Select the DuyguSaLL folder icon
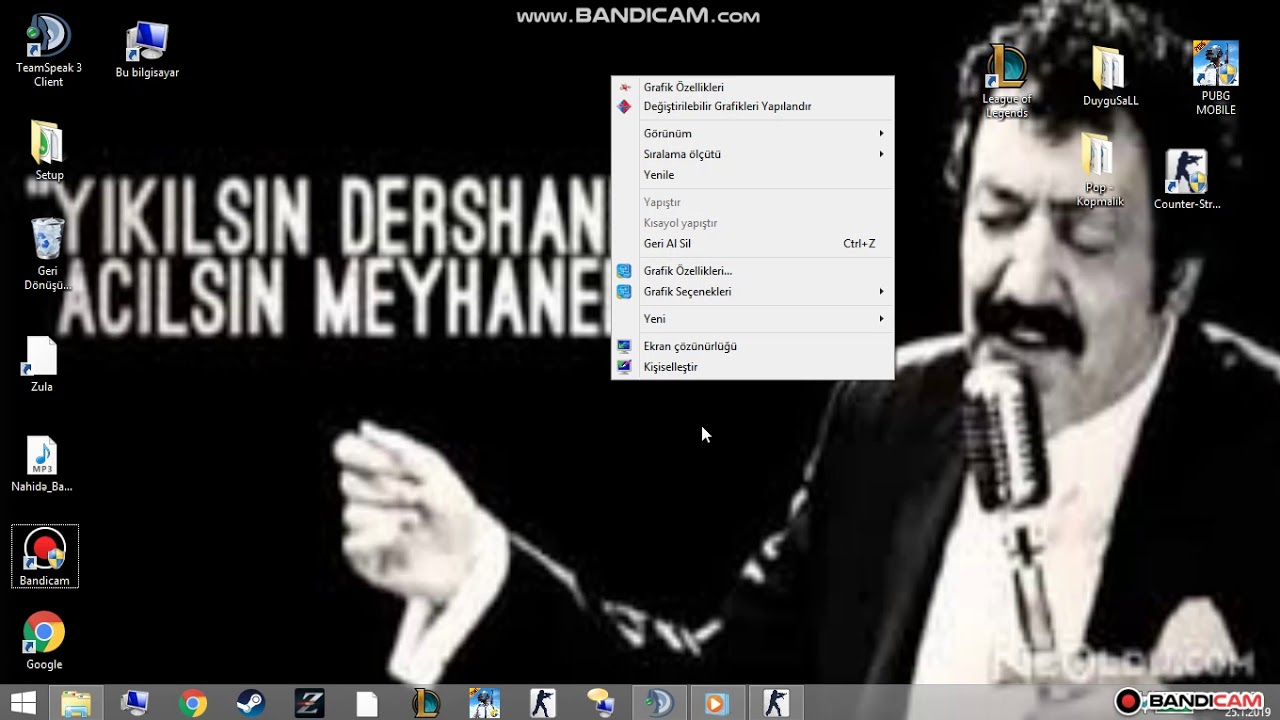 coord(1110,76)
